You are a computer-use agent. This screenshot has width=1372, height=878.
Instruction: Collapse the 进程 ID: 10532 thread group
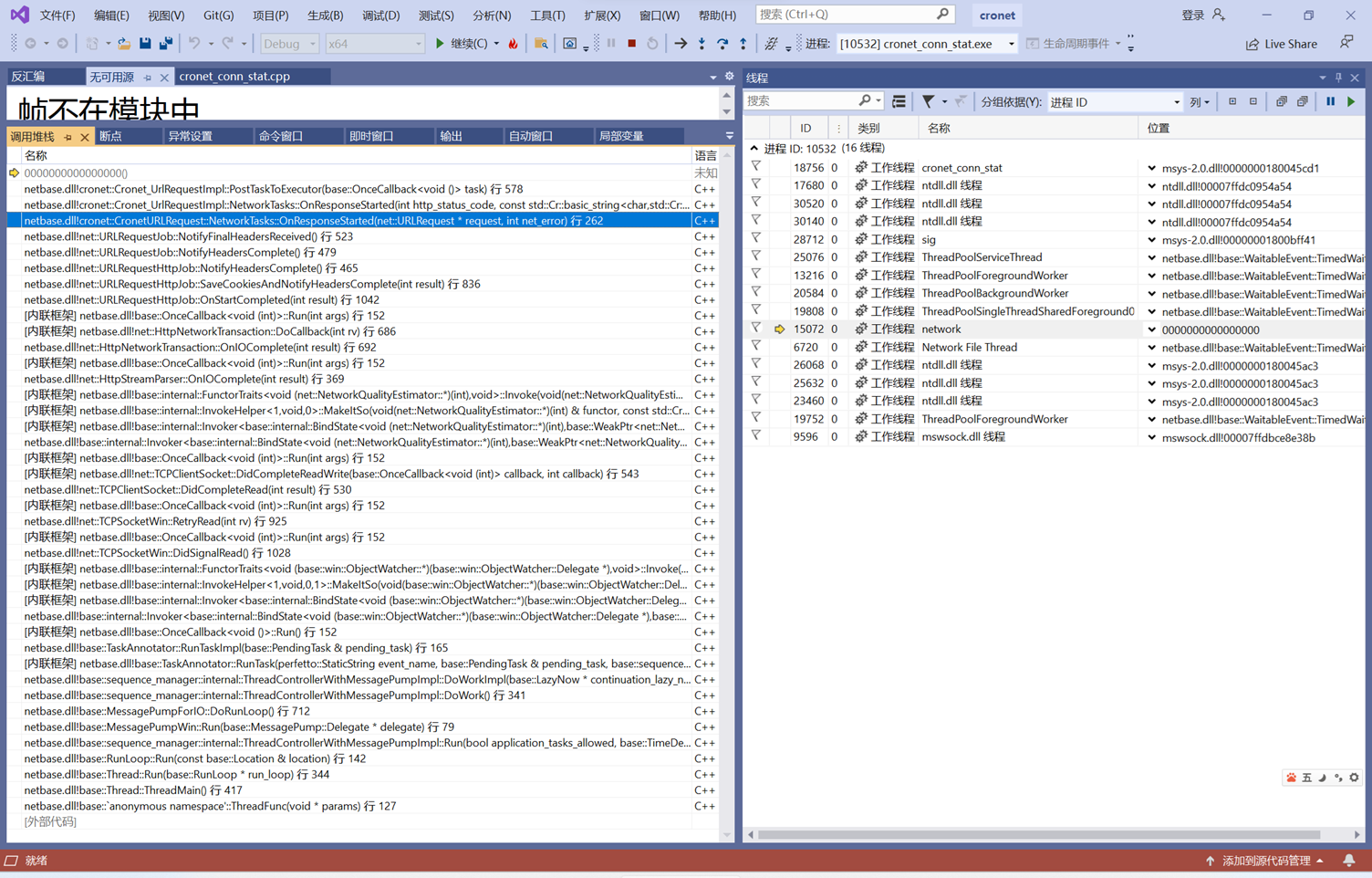754,148
